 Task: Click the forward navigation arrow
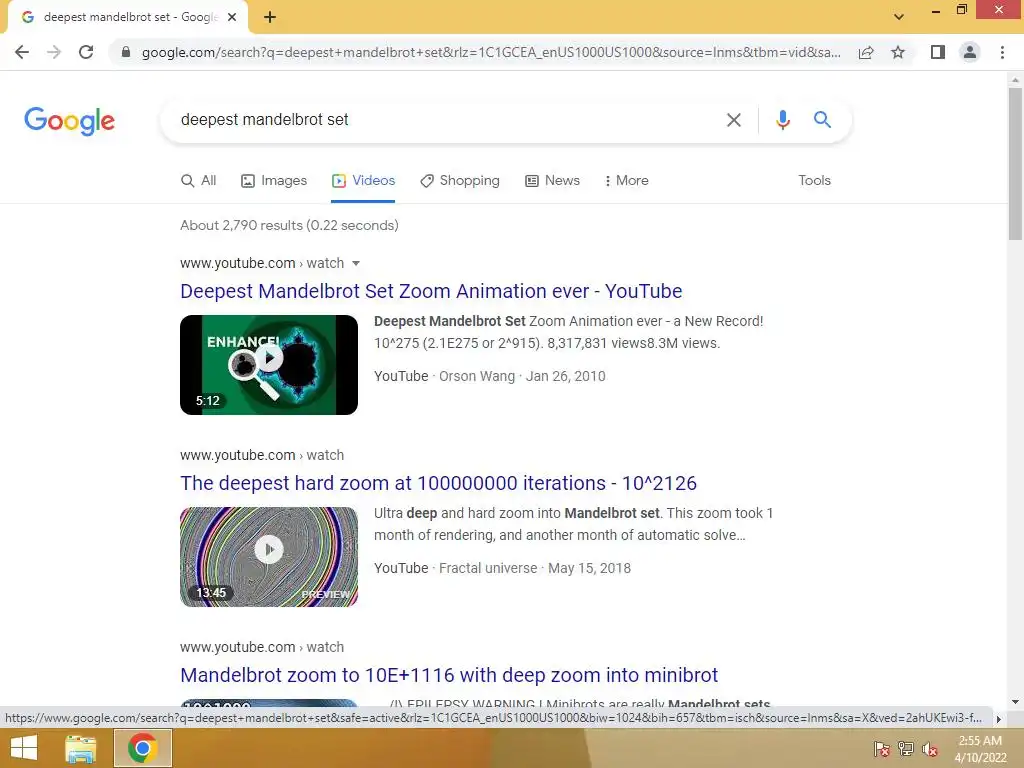click(54, 52)
